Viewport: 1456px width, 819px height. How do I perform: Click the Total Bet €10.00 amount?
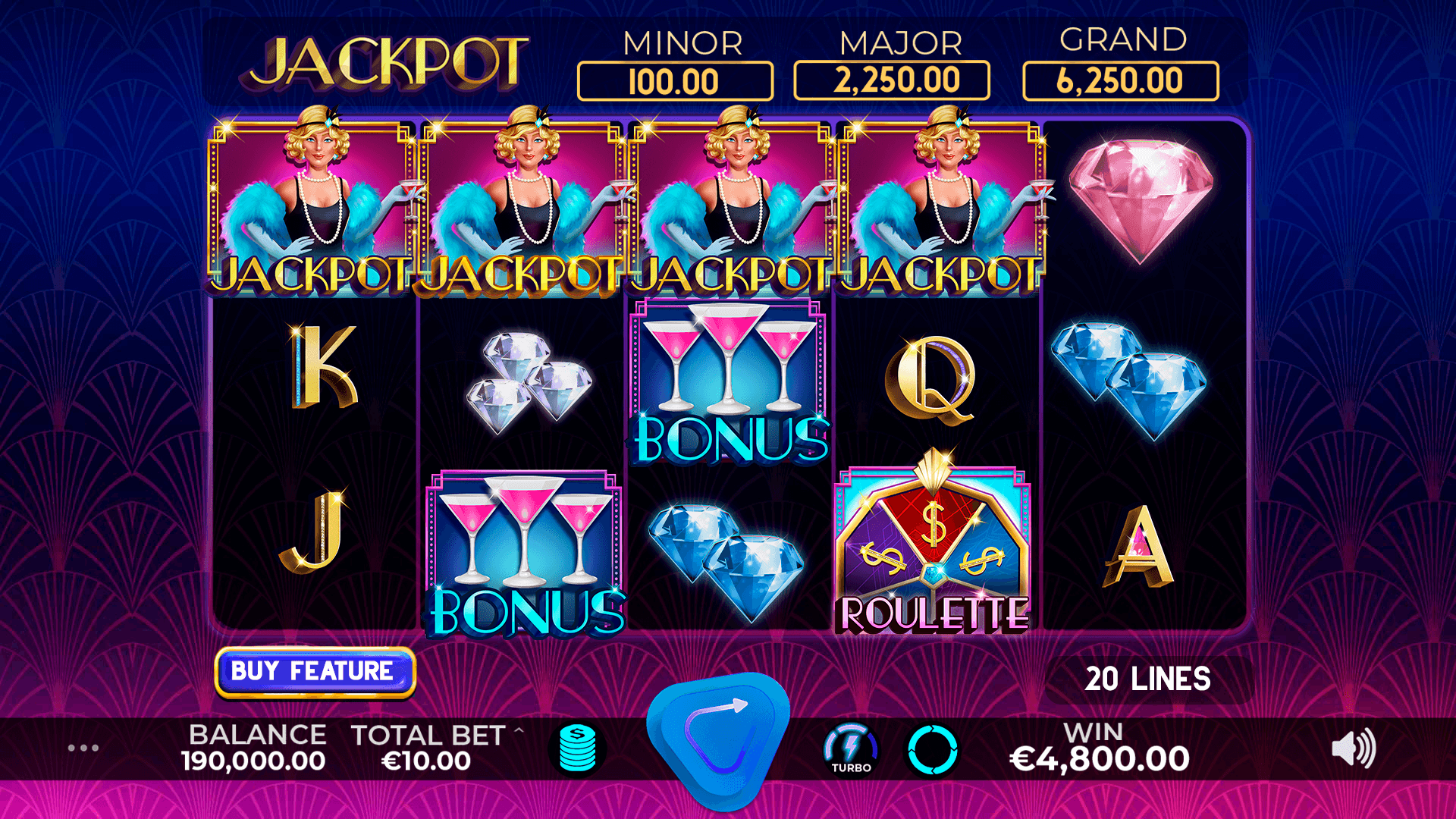click(x=425, y=761)
